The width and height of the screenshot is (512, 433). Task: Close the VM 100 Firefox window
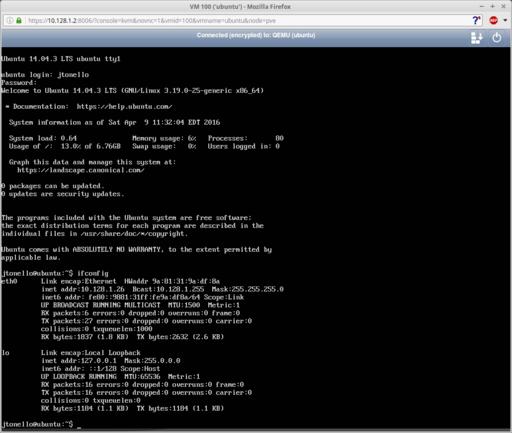(x=503, y=6)
